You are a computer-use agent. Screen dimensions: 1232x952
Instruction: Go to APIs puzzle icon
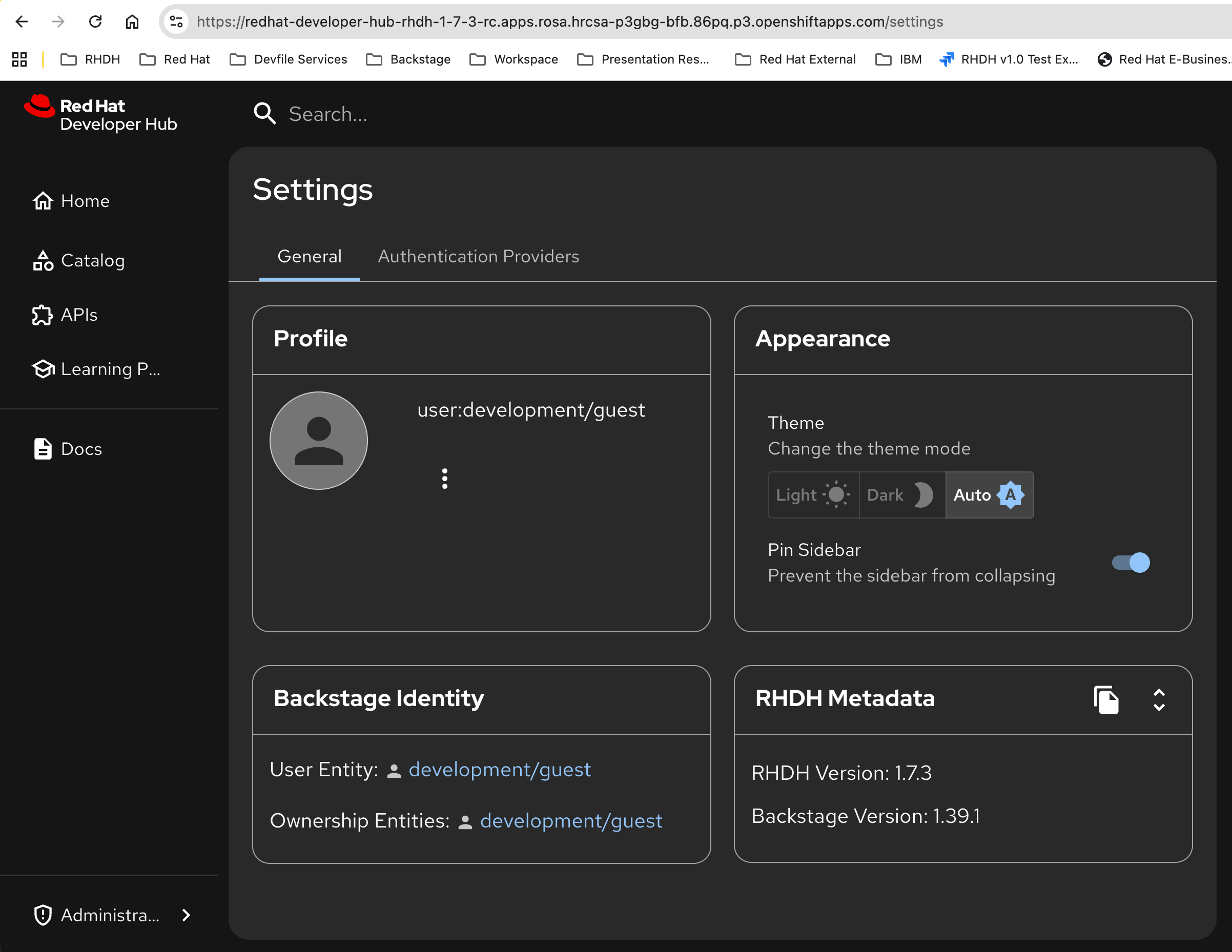[43, 315]
